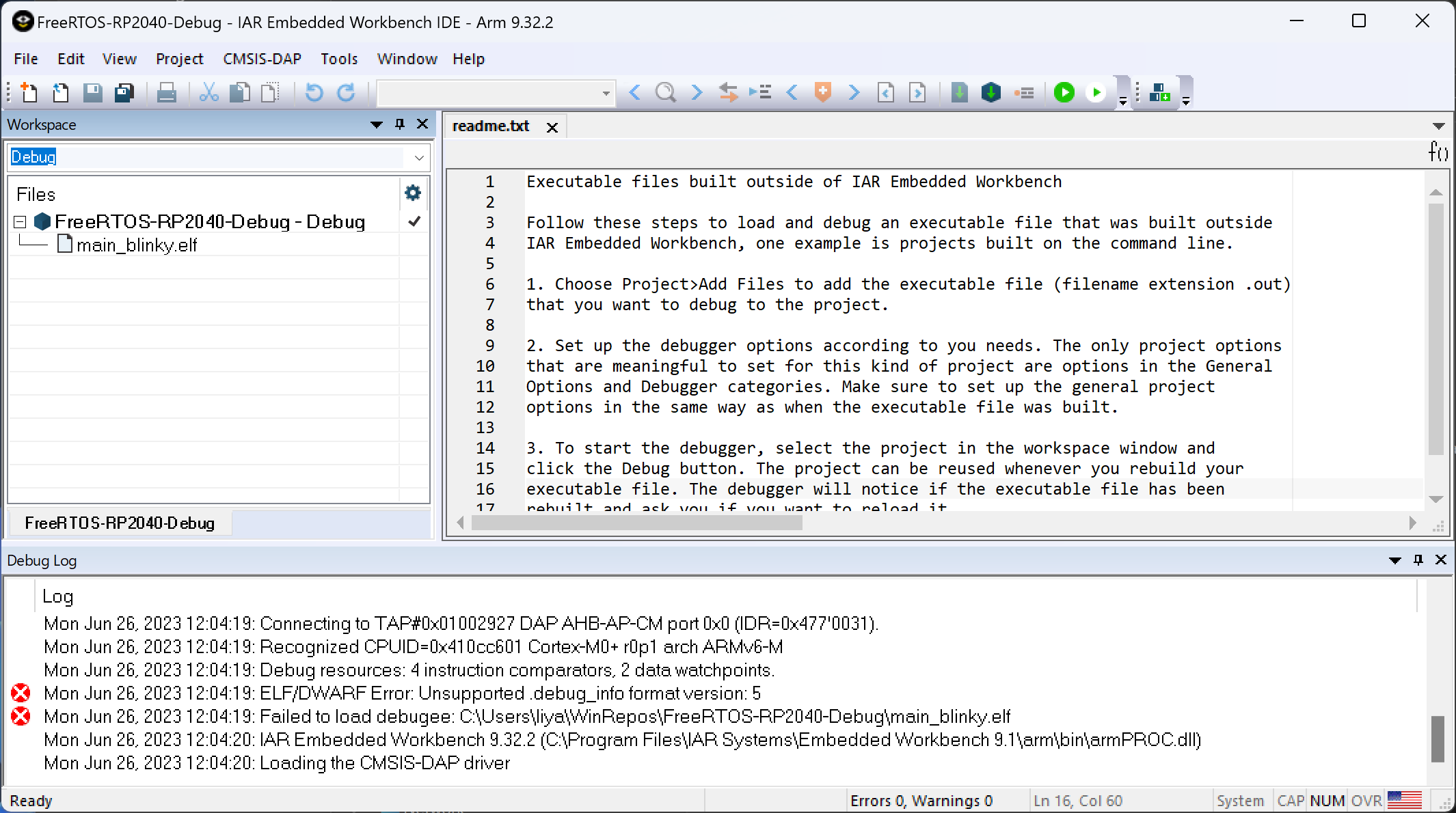Click the Errors and Warnings status indicator
Viewport: 1456px width, 813px height.
pyautogui.click(x=921, y=800)
